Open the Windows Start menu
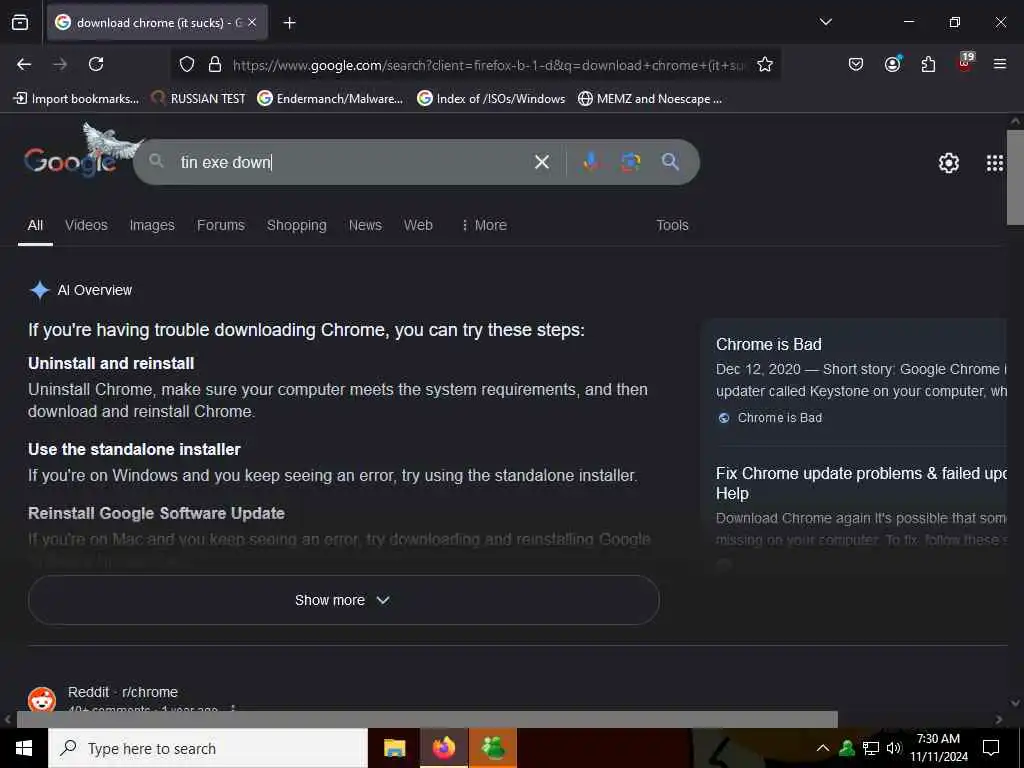This screenshot has height=768, width=1024. point(24,748)
